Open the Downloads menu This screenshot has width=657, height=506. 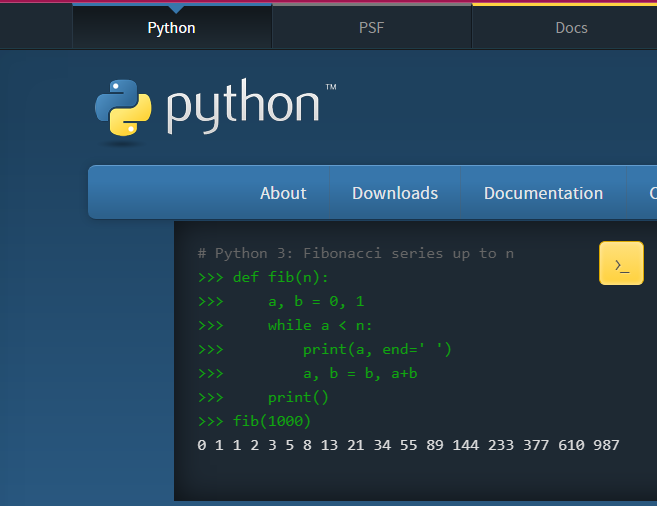coord(395,193)
